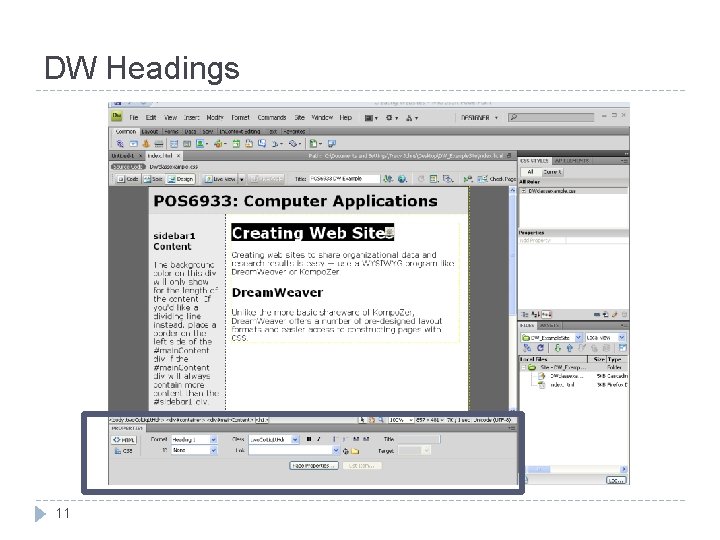Open the Format dropdown showing Heading 1

(x=194, y=440)
